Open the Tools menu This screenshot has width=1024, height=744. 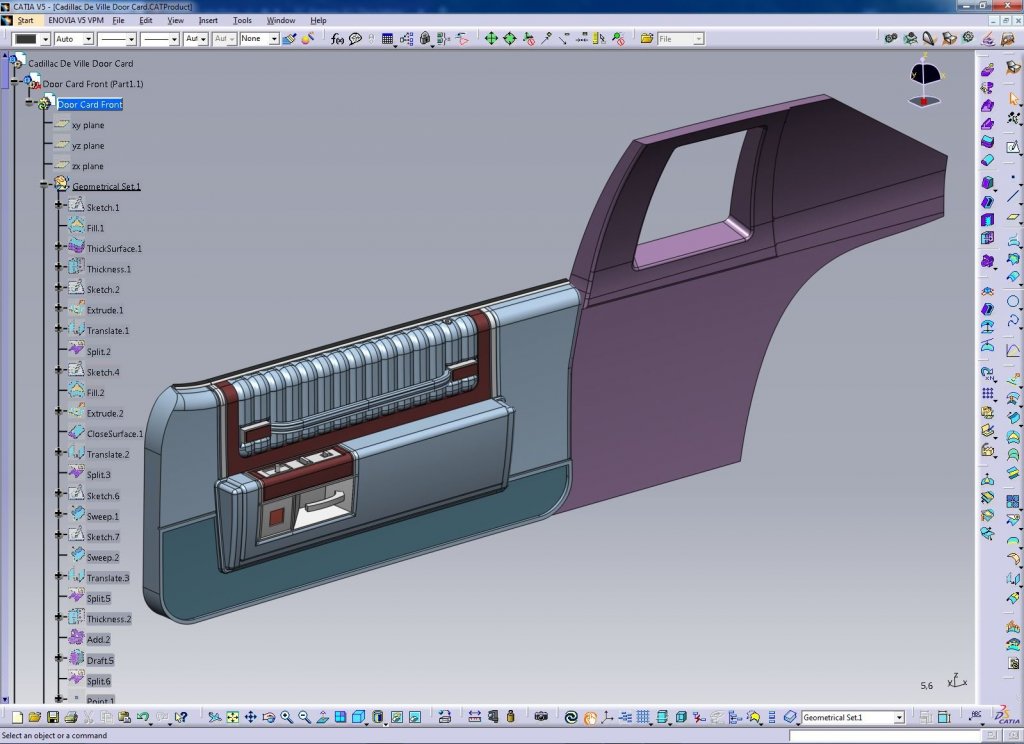pyautogui.click(x=242, y=20)
